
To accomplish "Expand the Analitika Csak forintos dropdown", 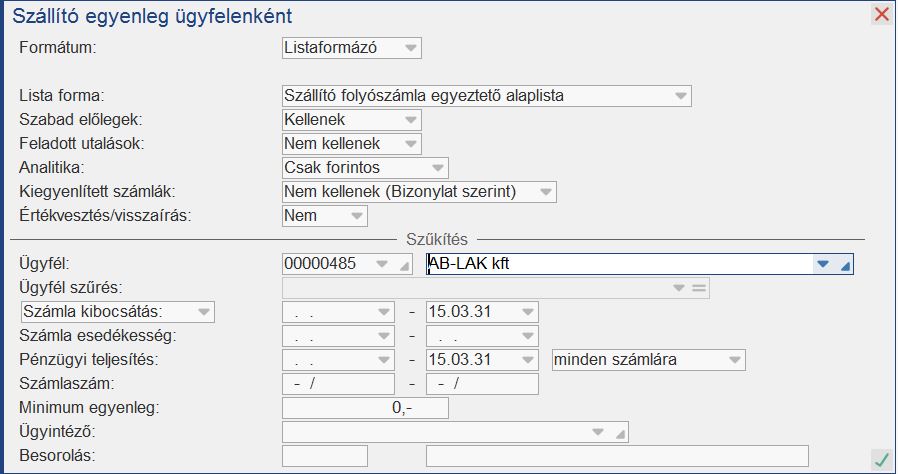I will click(436, 168).
